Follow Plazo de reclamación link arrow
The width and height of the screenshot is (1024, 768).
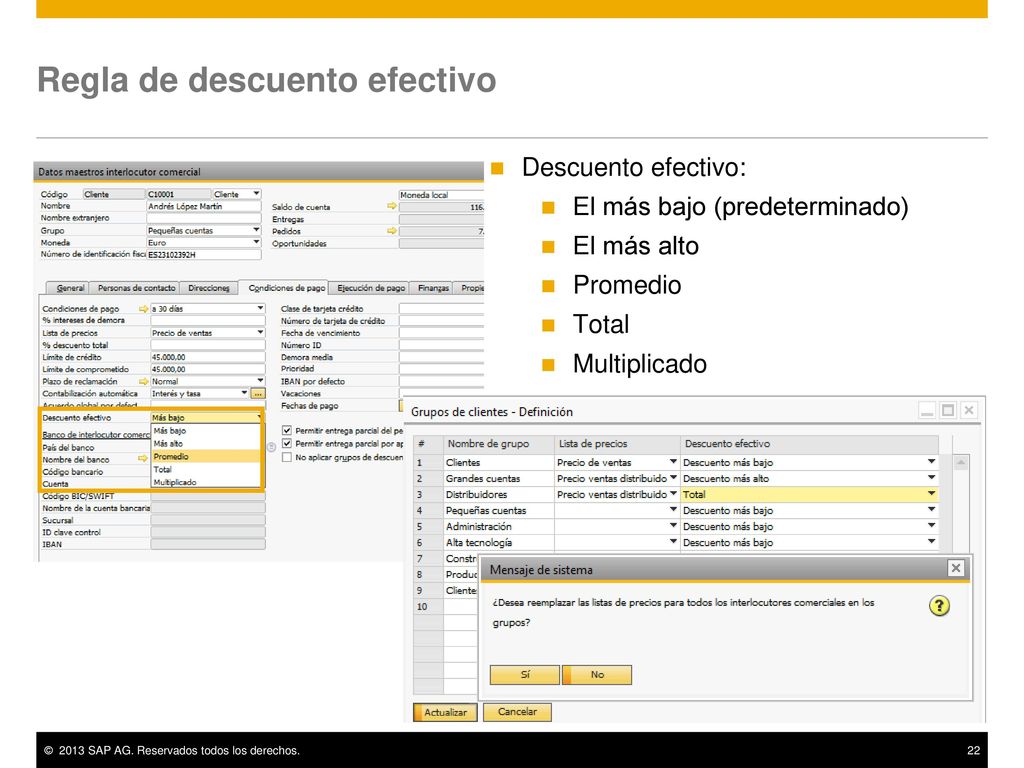144,381
